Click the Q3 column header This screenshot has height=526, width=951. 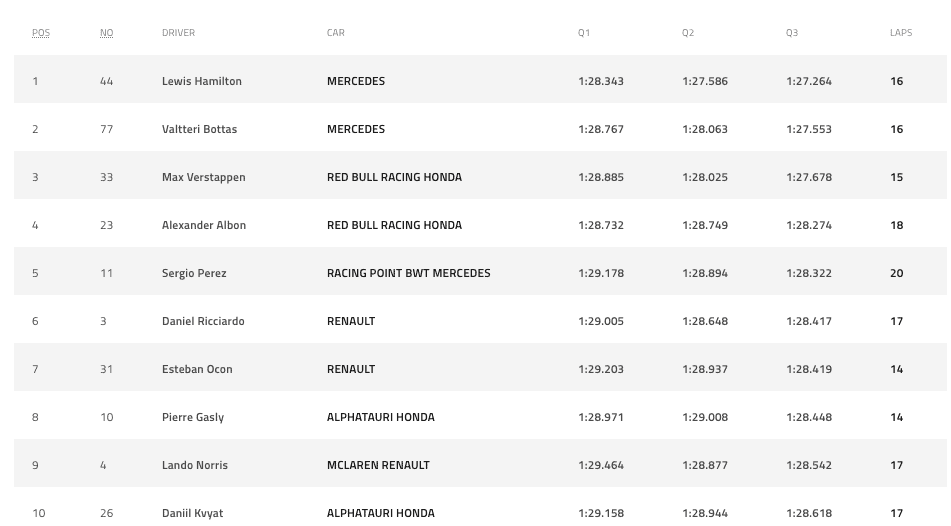(791, 33)
